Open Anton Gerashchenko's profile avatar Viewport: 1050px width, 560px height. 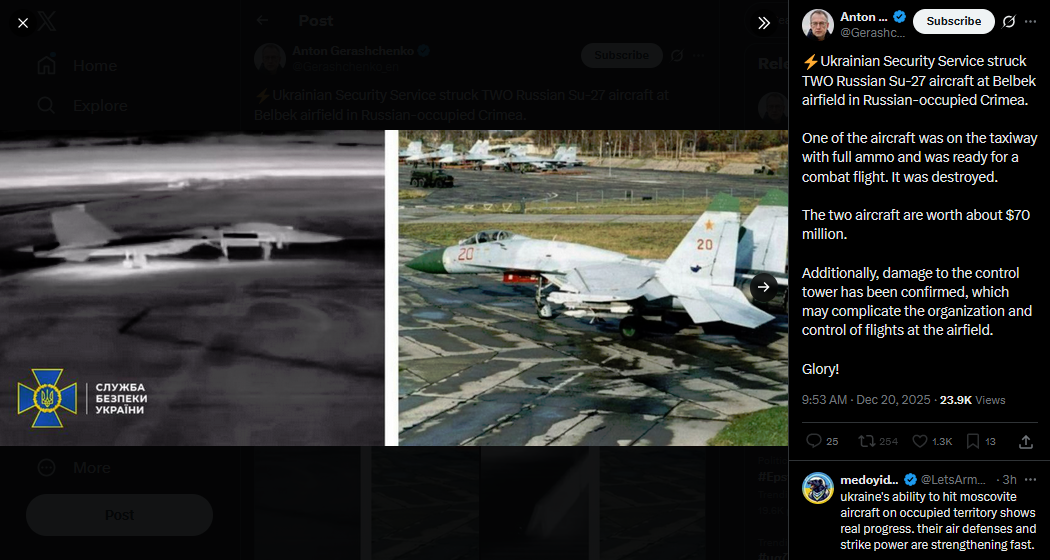pos(818,25)
